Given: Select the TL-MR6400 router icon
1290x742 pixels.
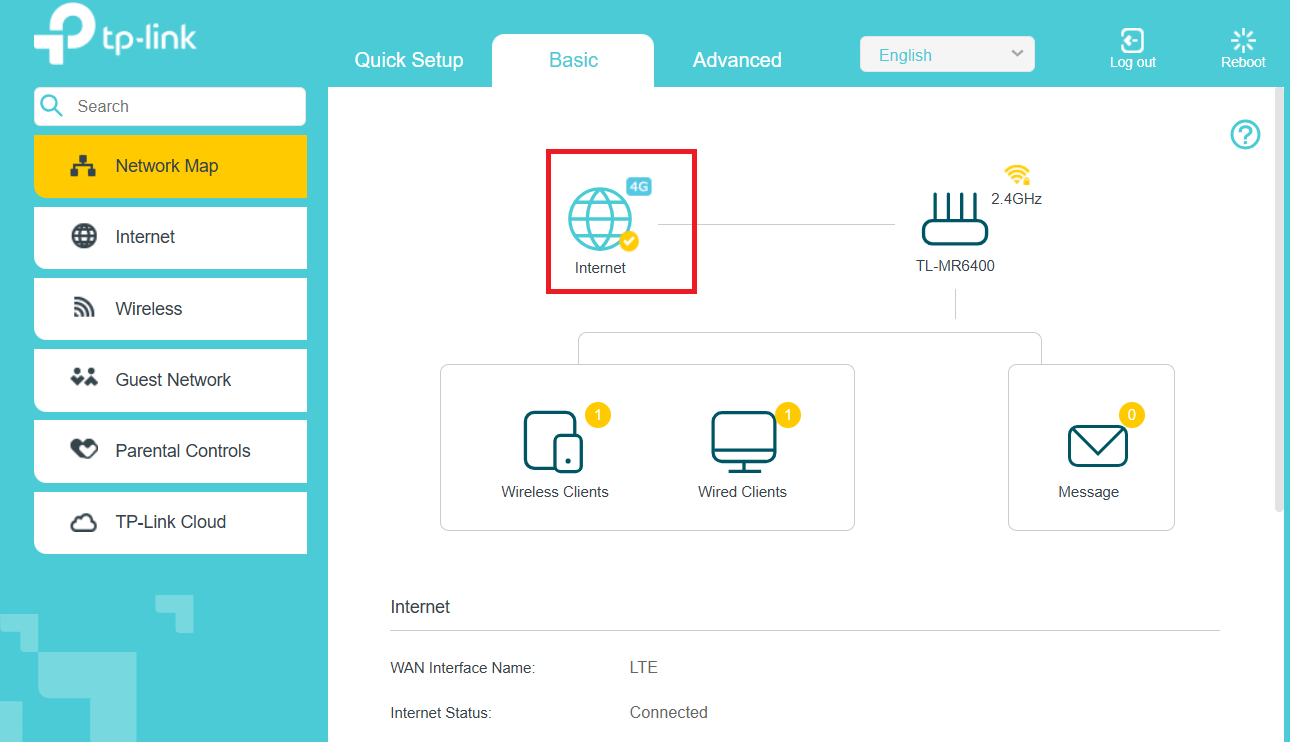Looking at the screenshot, I should (954, 221).
